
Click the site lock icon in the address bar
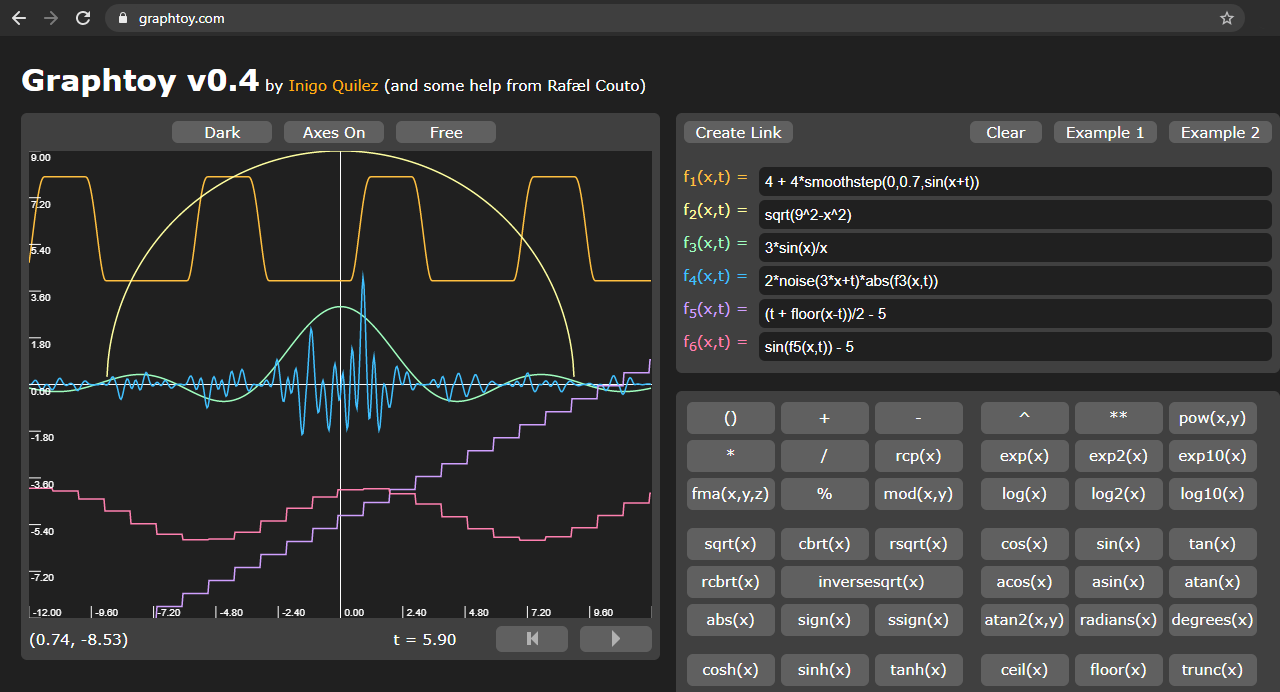123,18
